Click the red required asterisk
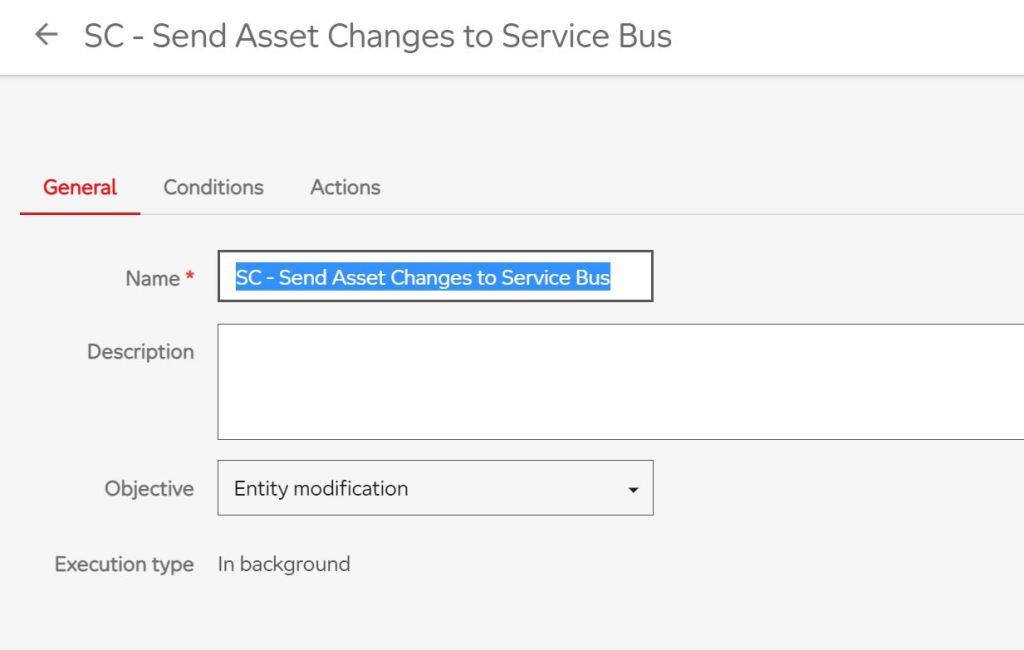Image resolution: width=1024 pixels, height=650 pixels. (190, 277)
